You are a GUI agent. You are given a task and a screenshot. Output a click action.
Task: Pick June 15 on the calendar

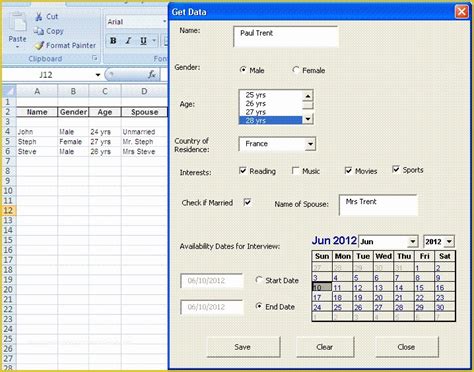pos(424,288)
